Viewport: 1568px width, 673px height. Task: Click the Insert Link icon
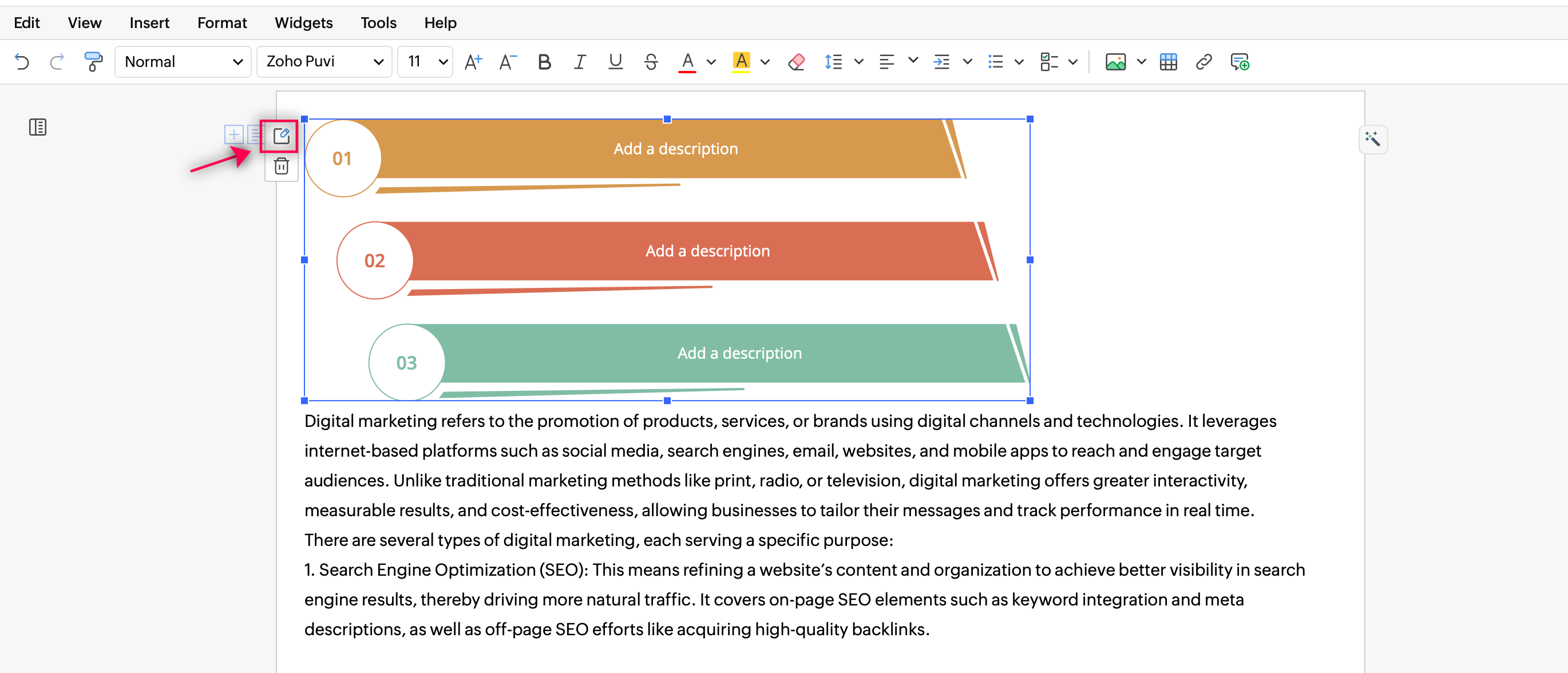(x=1203, y=61)
